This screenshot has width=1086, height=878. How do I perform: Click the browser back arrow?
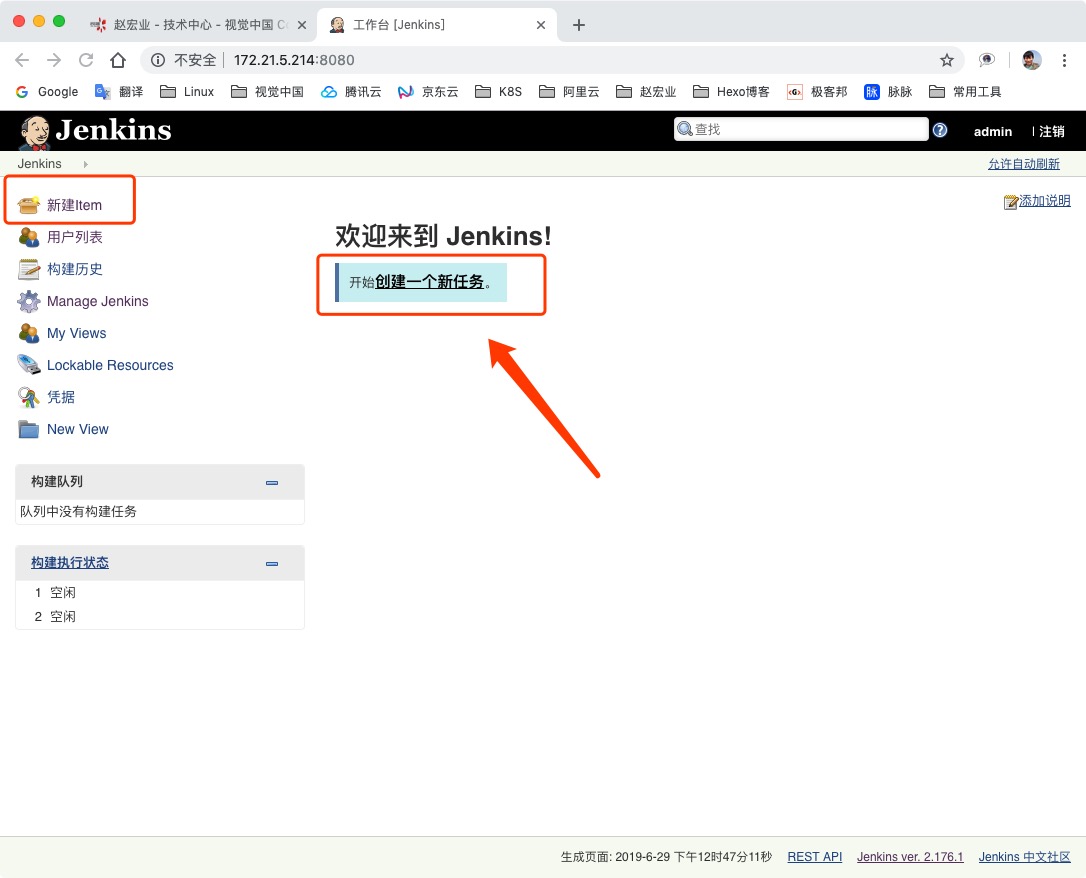(x=22, y=60)
